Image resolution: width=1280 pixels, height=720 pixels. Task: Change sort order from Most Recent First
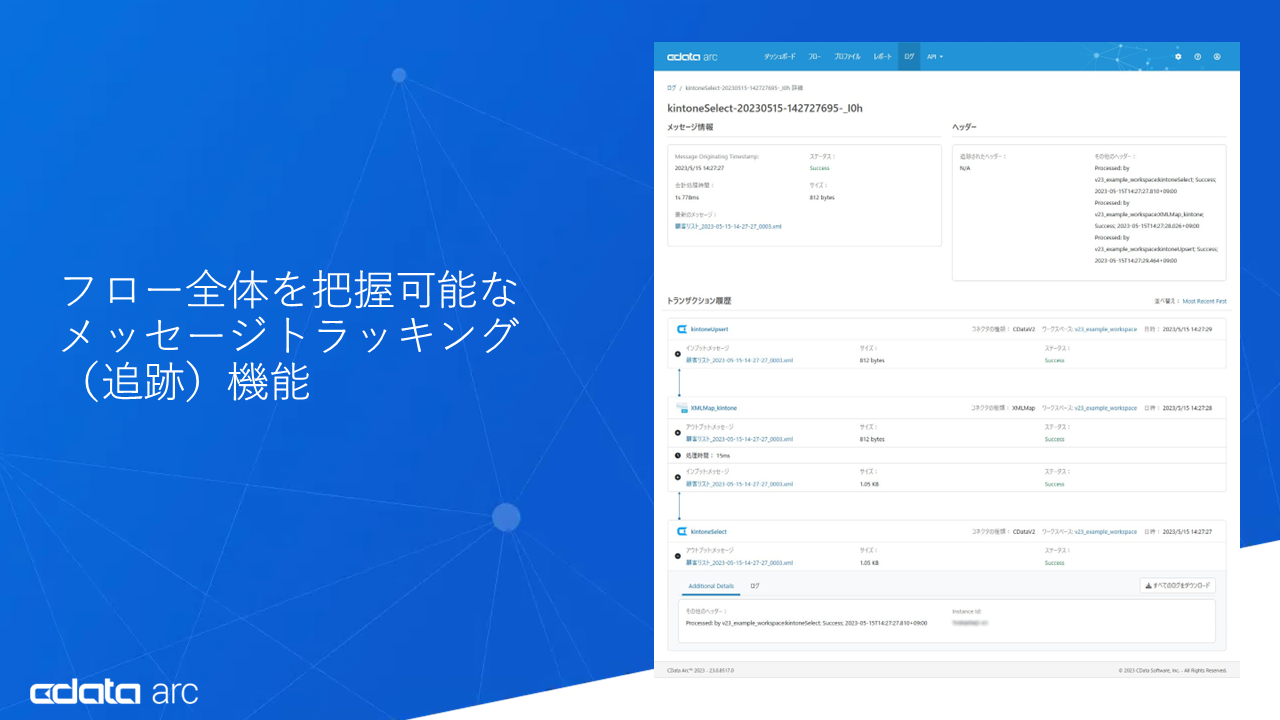pyautogui.click(x=1204, y=301)
